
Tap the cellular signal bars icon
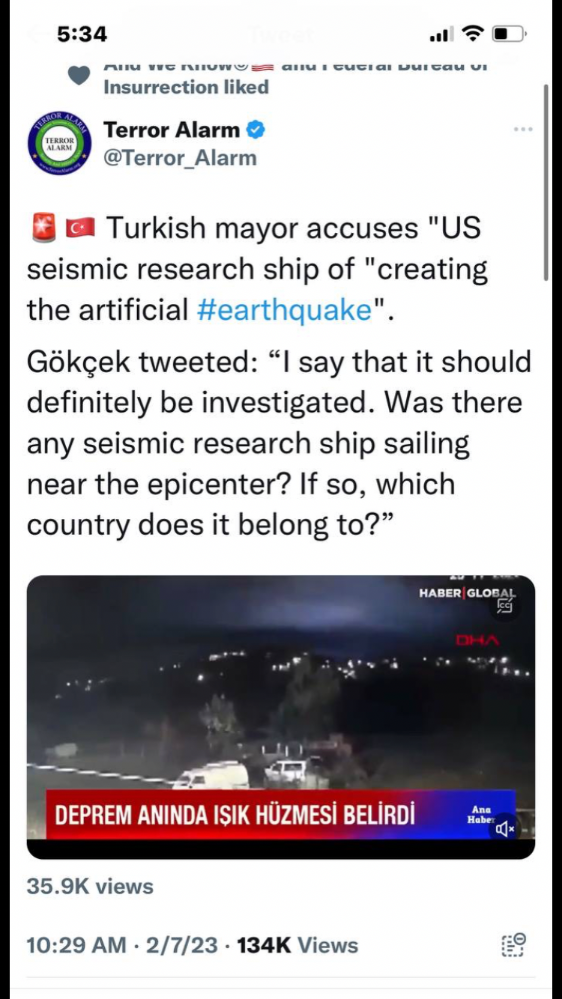442,34
